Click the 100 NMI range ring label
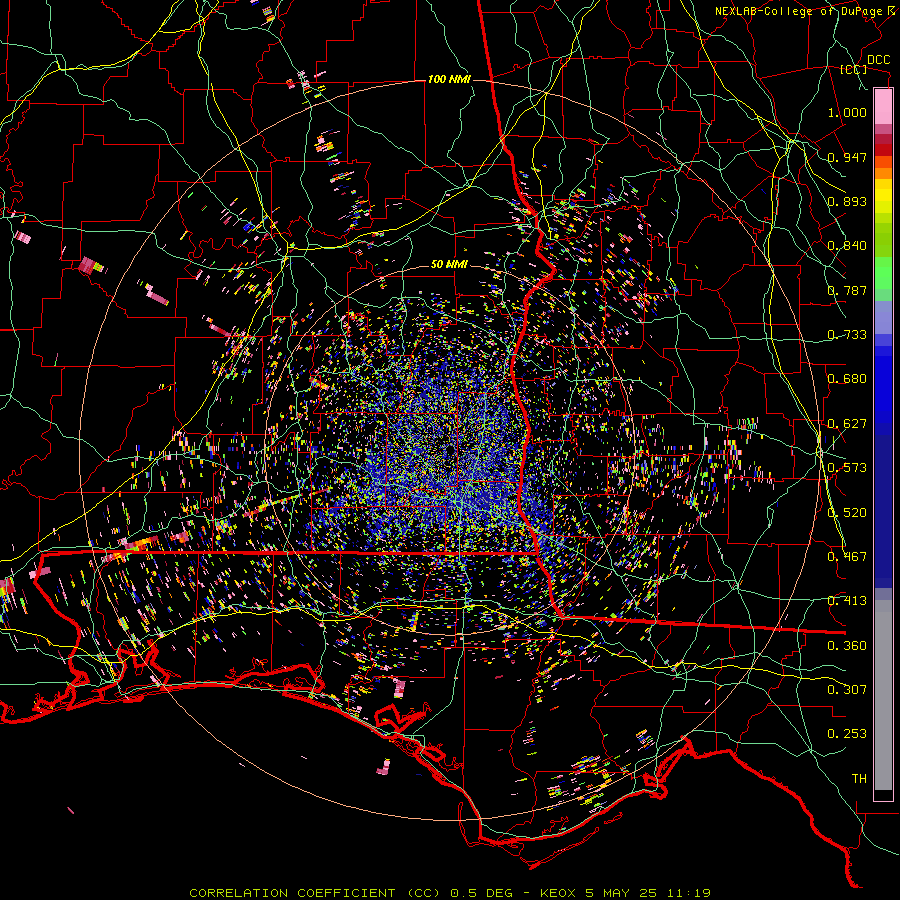This screenshot has height=900, width=900. click(x=449, y=79)
